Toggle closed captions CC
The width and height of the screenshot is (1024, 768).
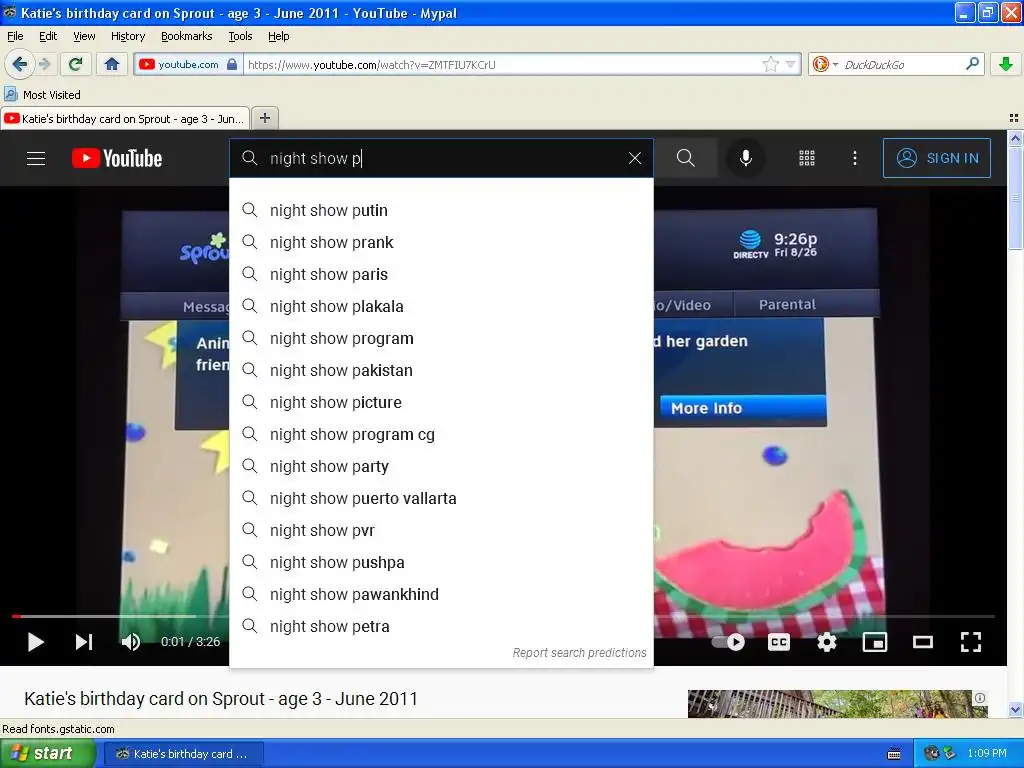pyautogui.click(x=778, y=642)
